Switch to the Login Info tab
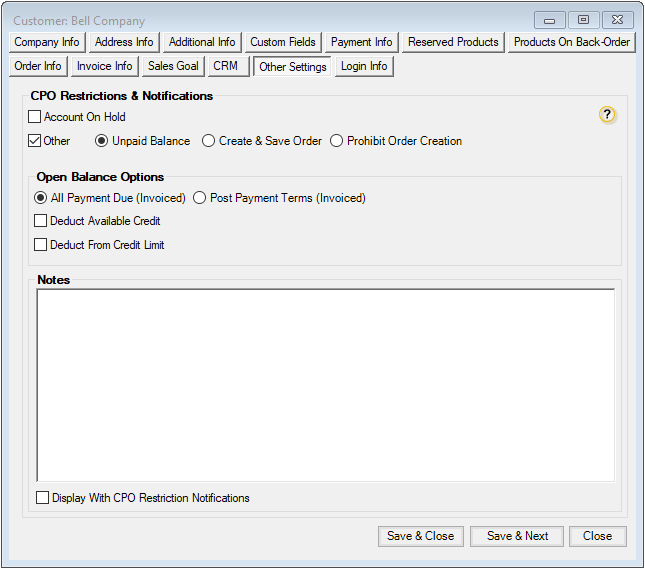 (364, 66)
